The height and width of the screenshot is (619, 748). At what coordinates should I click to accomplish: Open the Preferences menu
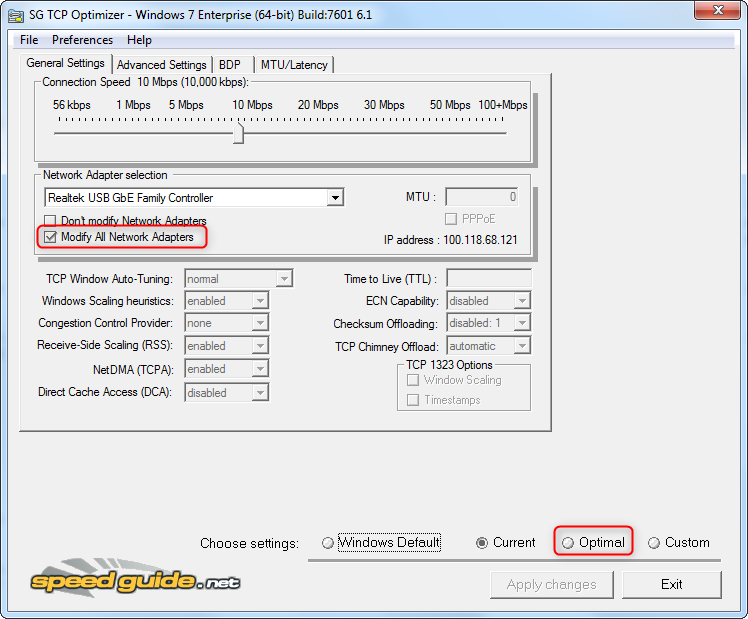pos(82,40)
